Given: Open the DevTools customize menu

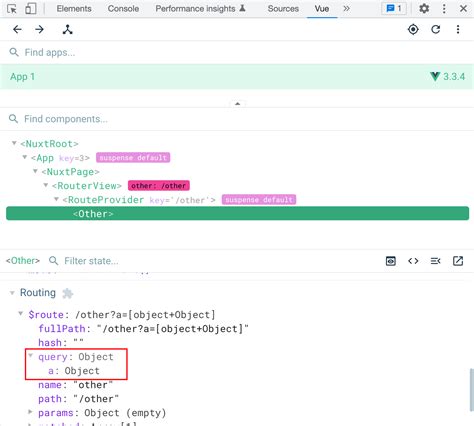Looking at the screenshot, I should (444, 8).
